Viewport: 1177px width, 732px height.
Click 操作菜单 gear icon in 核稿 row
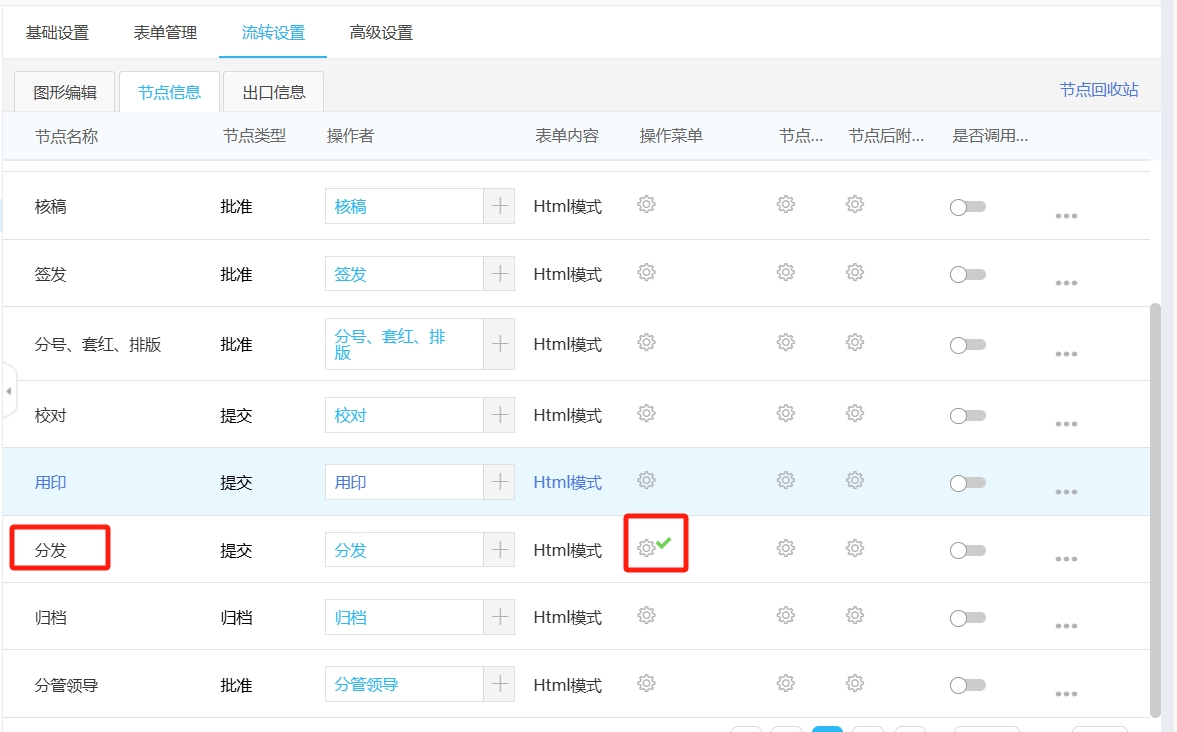(647, 205)
